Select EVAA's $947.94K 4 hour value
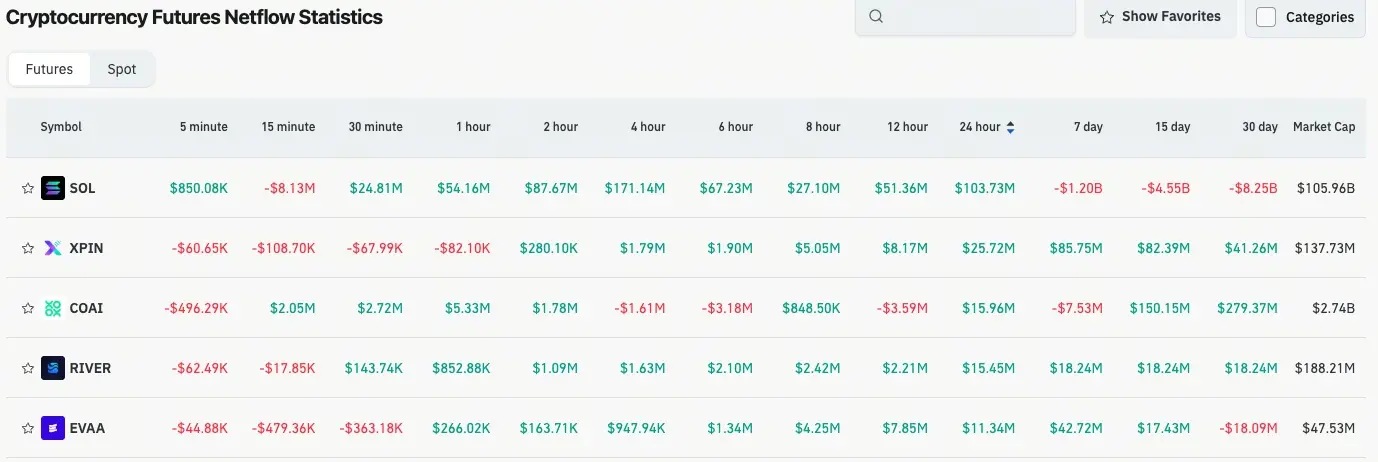This screenshot has width=1378, height=462. tap(637, 428)
